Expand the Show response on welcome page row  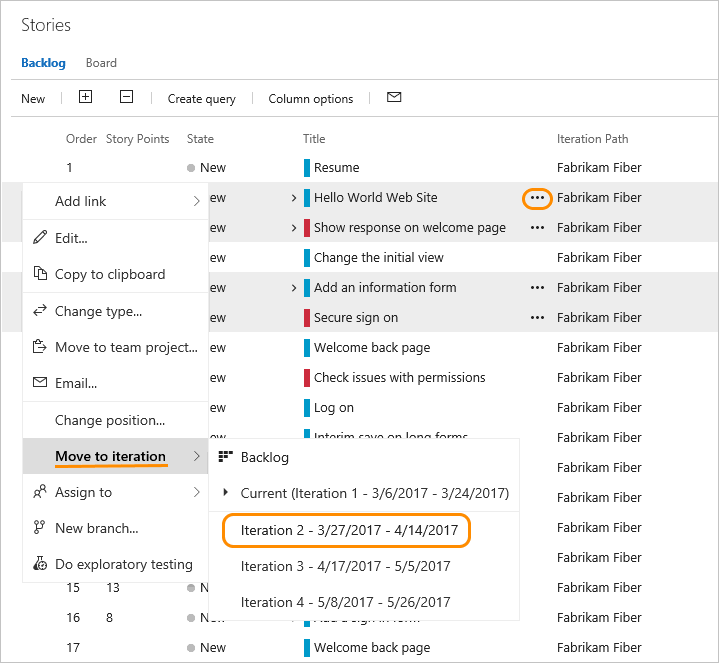(294, 228)
